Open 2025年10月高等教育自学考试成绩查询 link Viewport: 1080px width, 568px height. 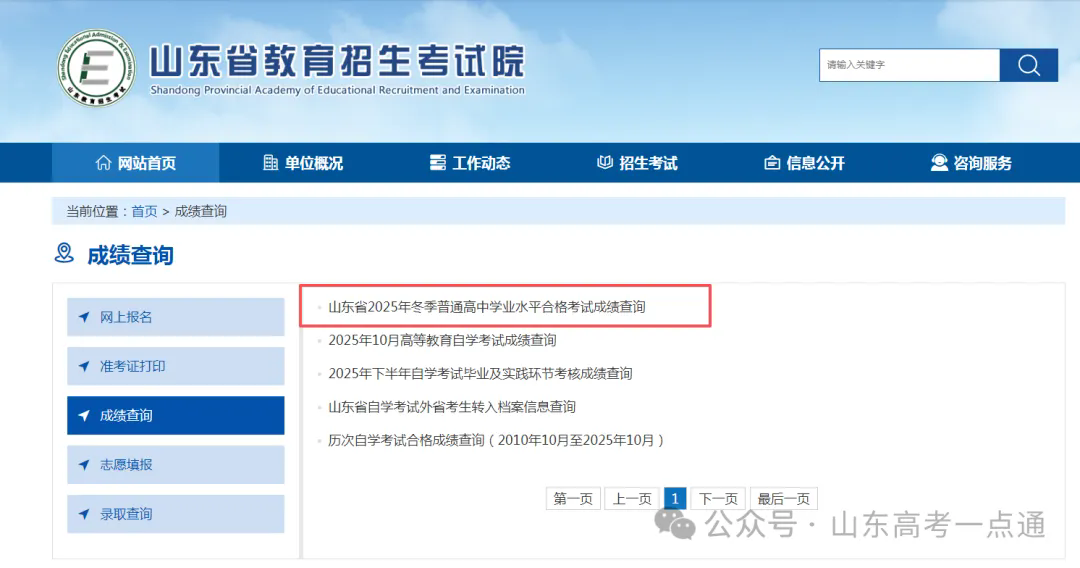tap(442, 340)
